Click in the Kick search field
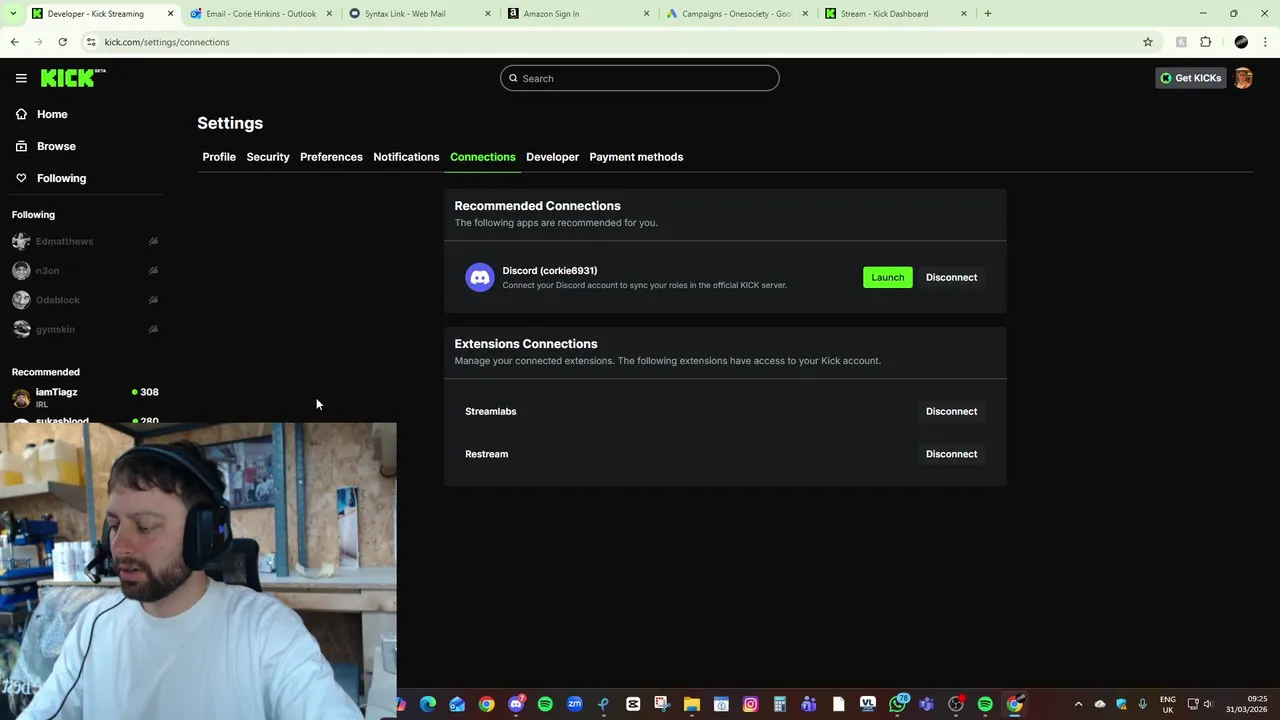1280x720 pixels. (640, 78)
